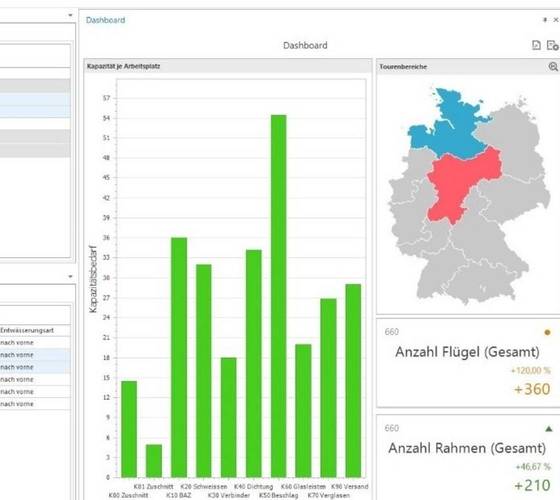The width and height of the screenshot is (560, 500).
Task: Click the green up-triangle on the Rahmen card
Action: click(x=549, y=429)
